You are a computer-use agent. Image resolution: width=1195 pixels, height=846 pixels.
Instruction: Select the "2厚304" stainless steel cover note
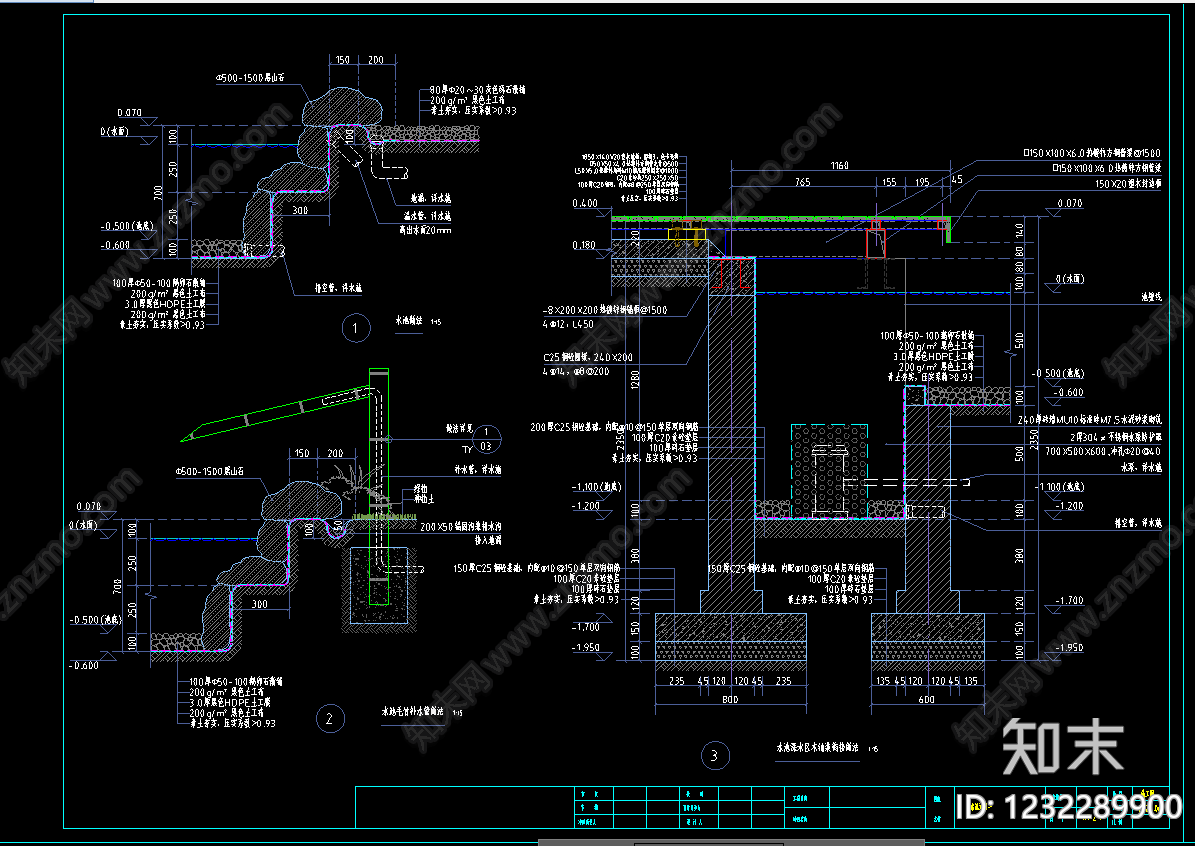(x=1116, y=437)
